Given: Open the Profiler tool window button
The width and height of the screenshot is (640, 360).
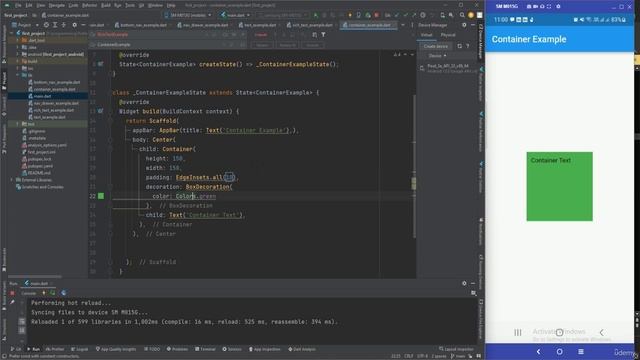Looking at the screenshot, I should click(x=54, y=349).
